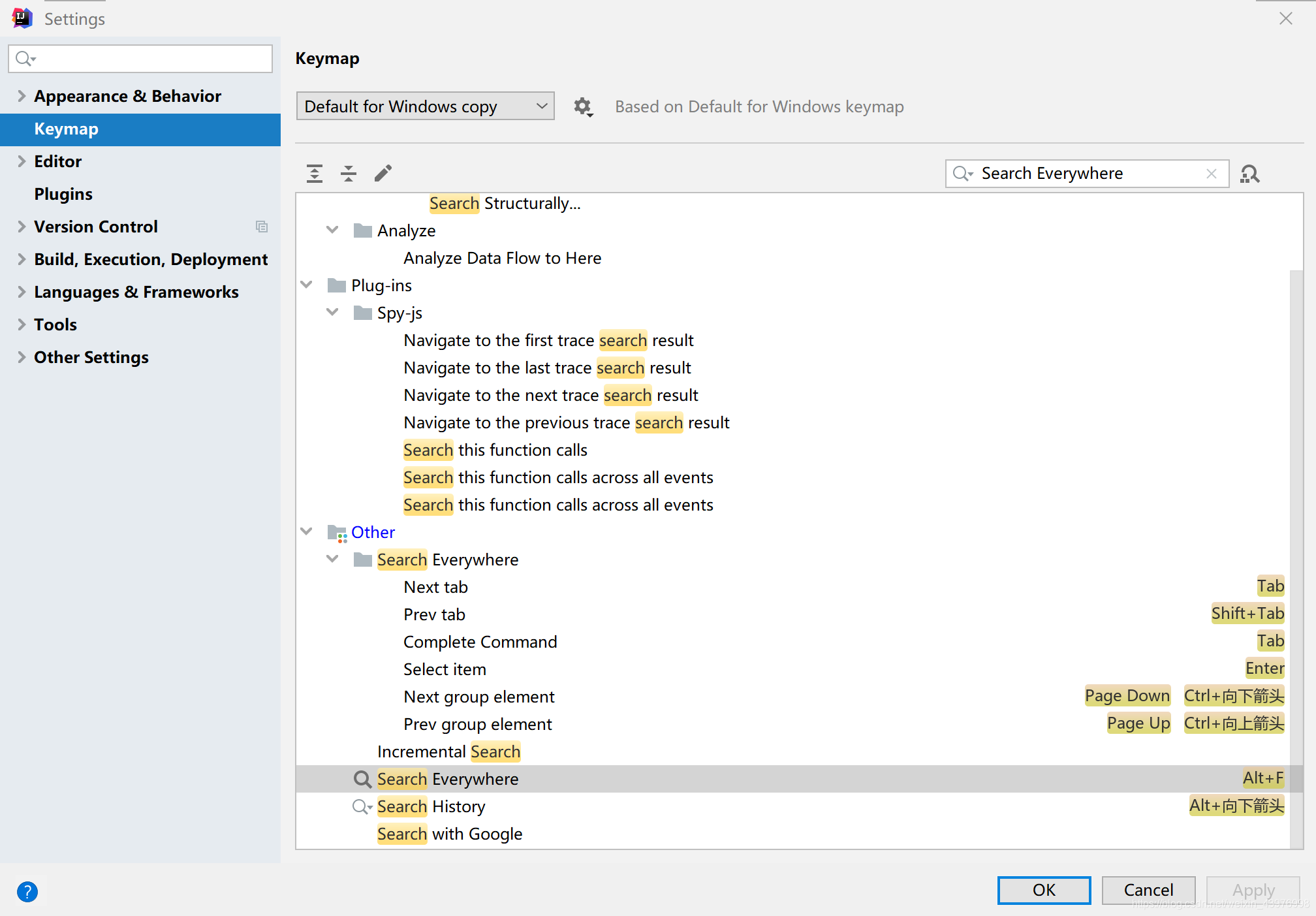Click the Version Control project-level copy icon
This screenshot has width=1316, height=916.
(262, 227)
